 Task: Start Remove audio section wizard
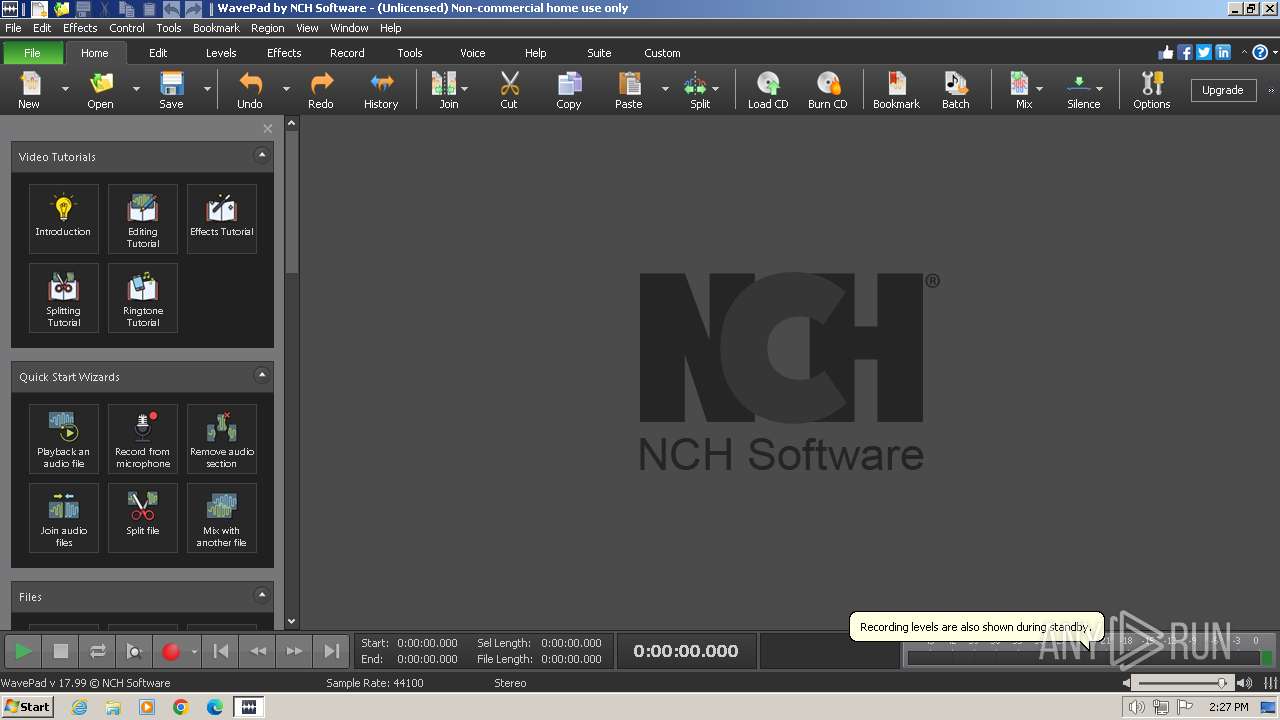[222, 438]
